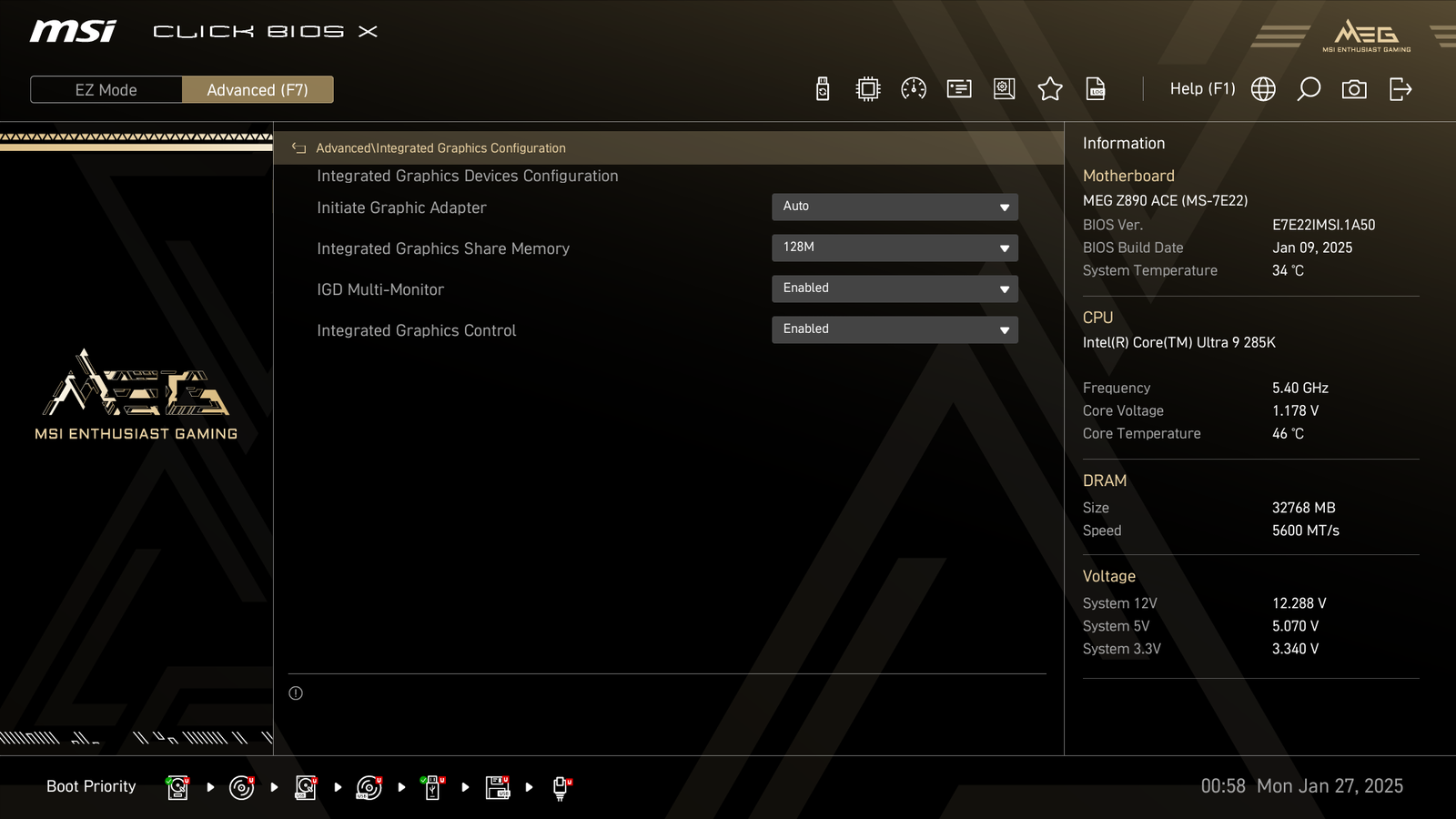Click the Intel(R) Core(TM) Ultra 9 285K text

(x=1178, y=342)
